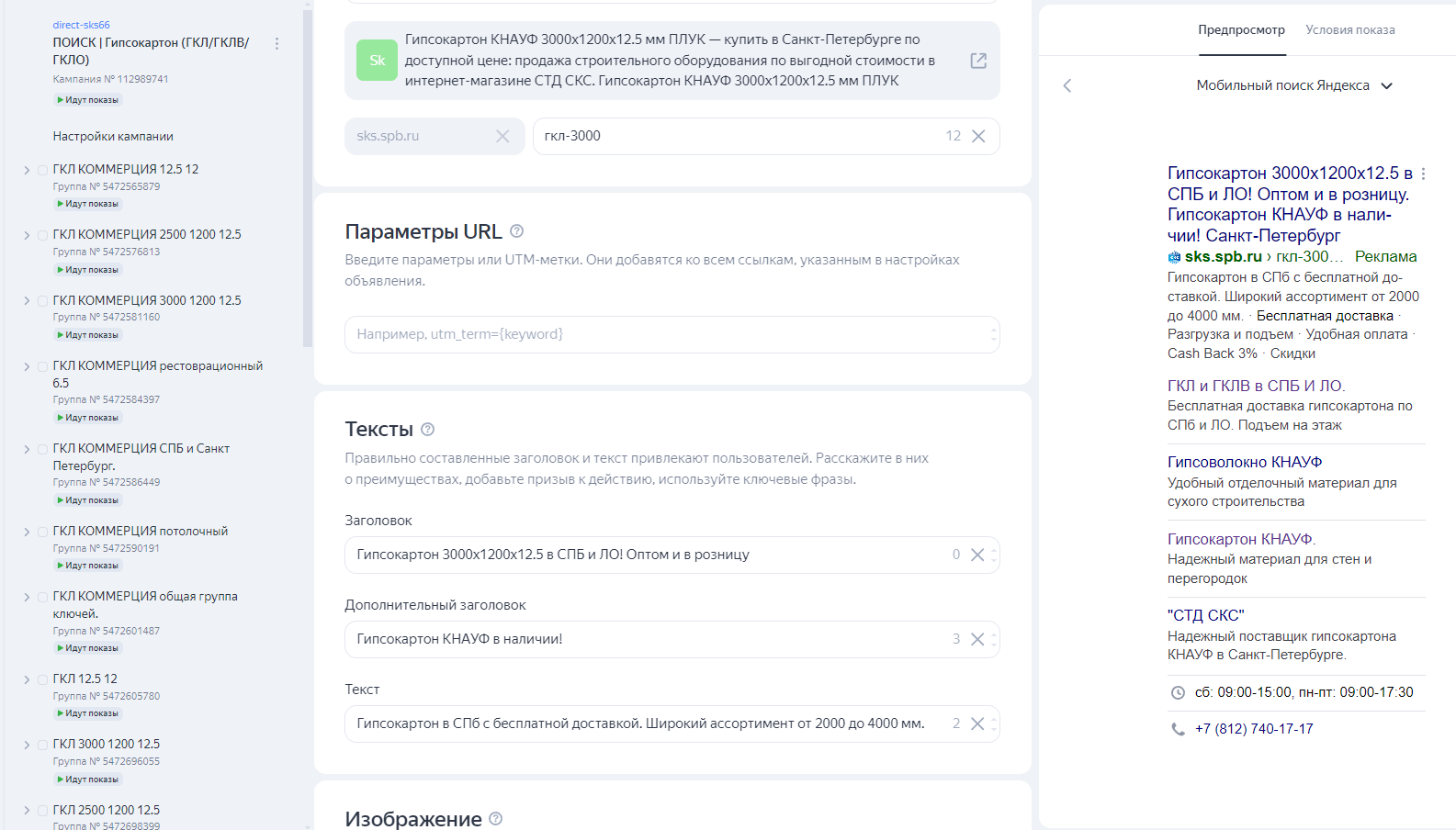Viewport: 1456px width, 830px height.
Task: Click phone icon in ad preview
Action: click(1178, 729)
